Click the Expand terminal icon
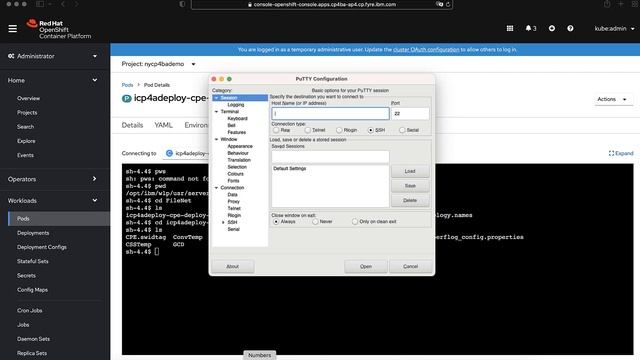The height and width of the screenshot is (360, 640). [x=621, y=153]
